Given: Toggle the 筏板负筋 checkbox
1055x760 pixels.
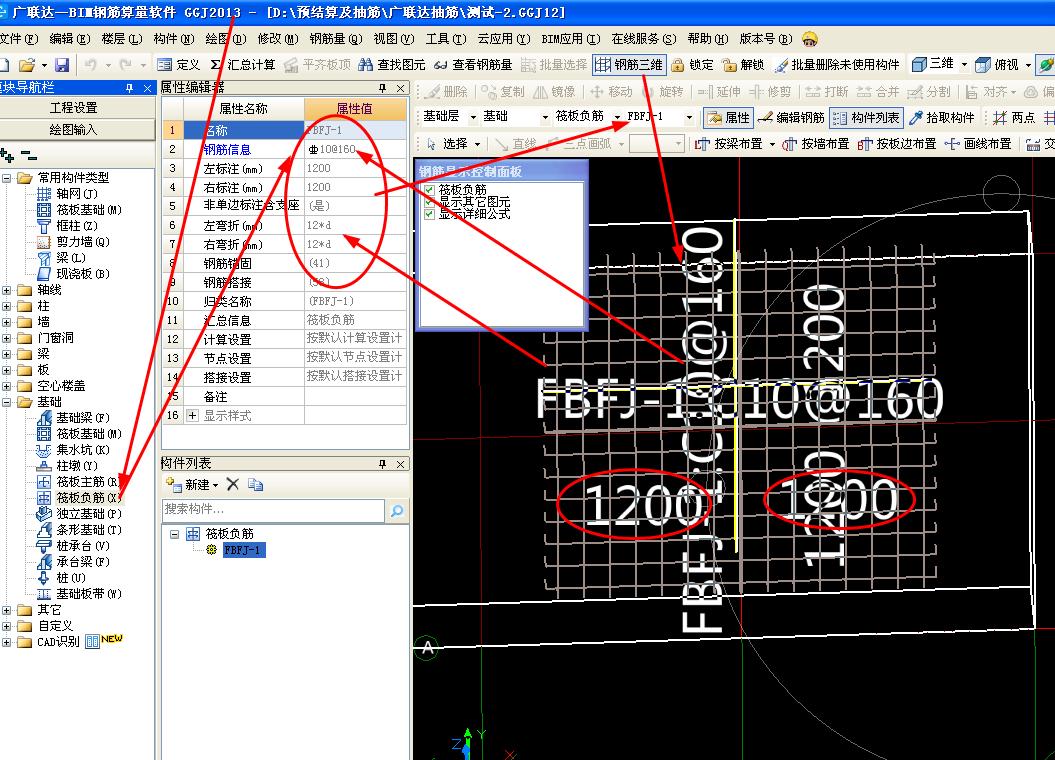Looking at the screenshot, I should point(429,190).
